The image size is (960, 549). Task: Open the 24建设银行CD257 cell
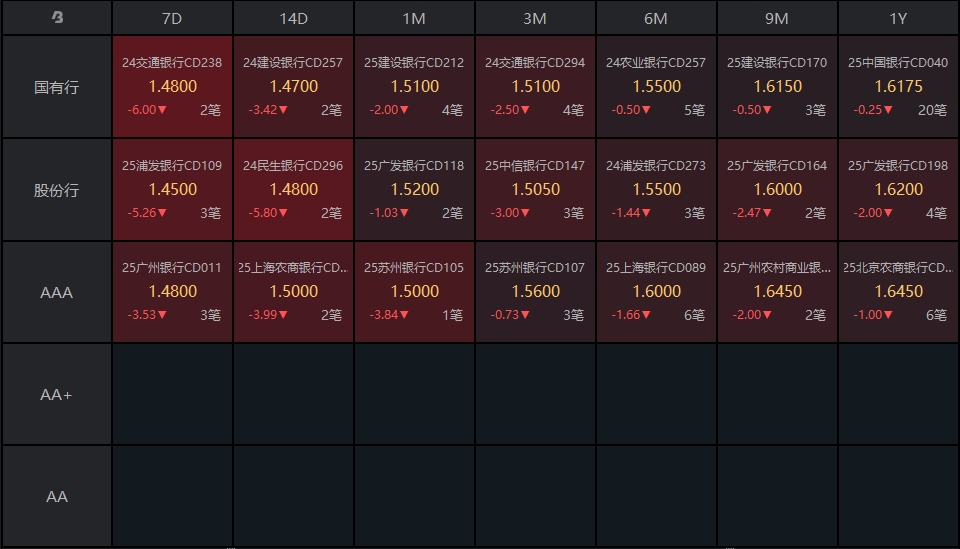(293, 86)
